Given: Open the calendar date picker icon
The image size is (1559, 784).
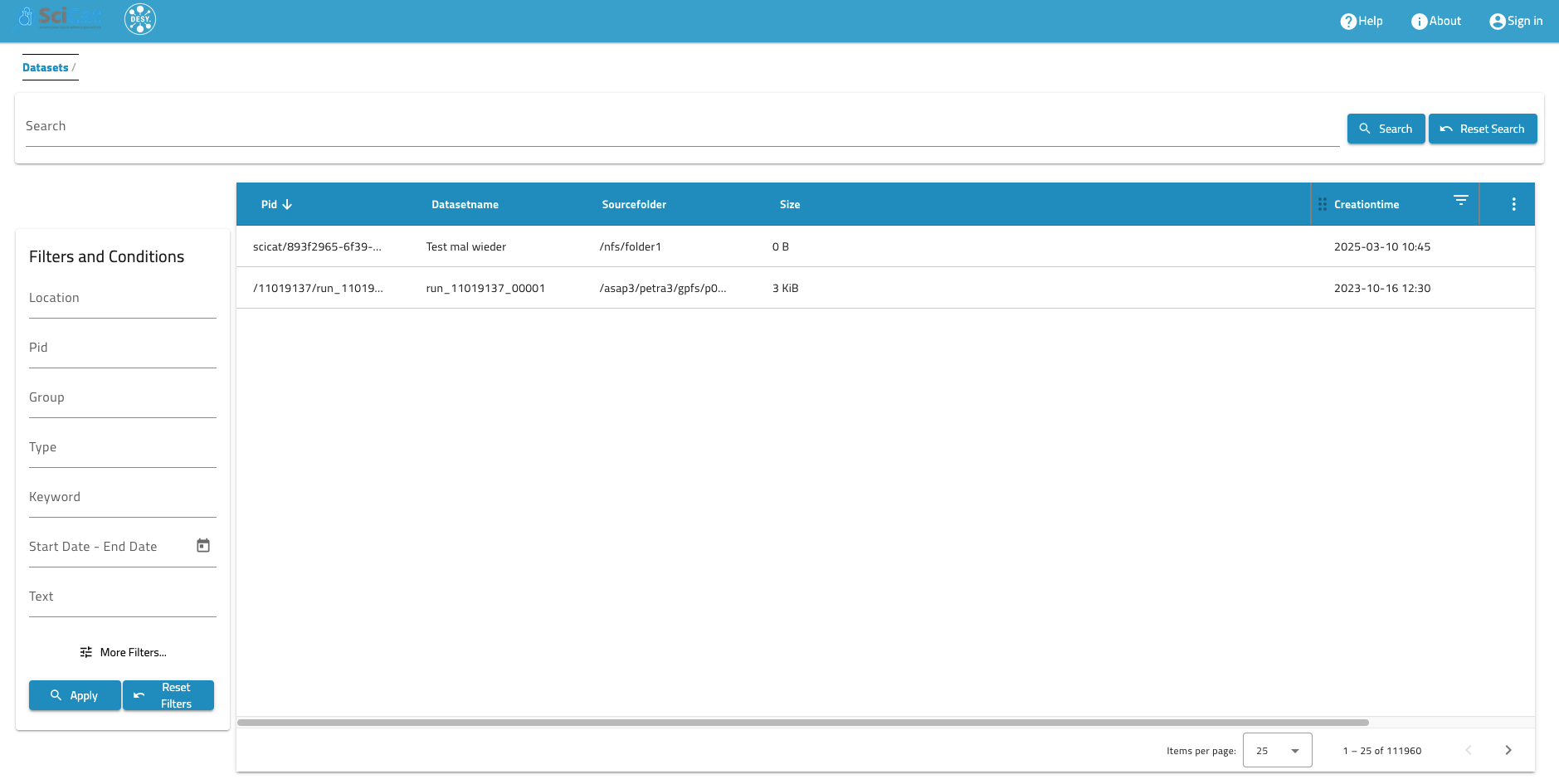Looking at the screenshot, I should (x=203, y=546).
